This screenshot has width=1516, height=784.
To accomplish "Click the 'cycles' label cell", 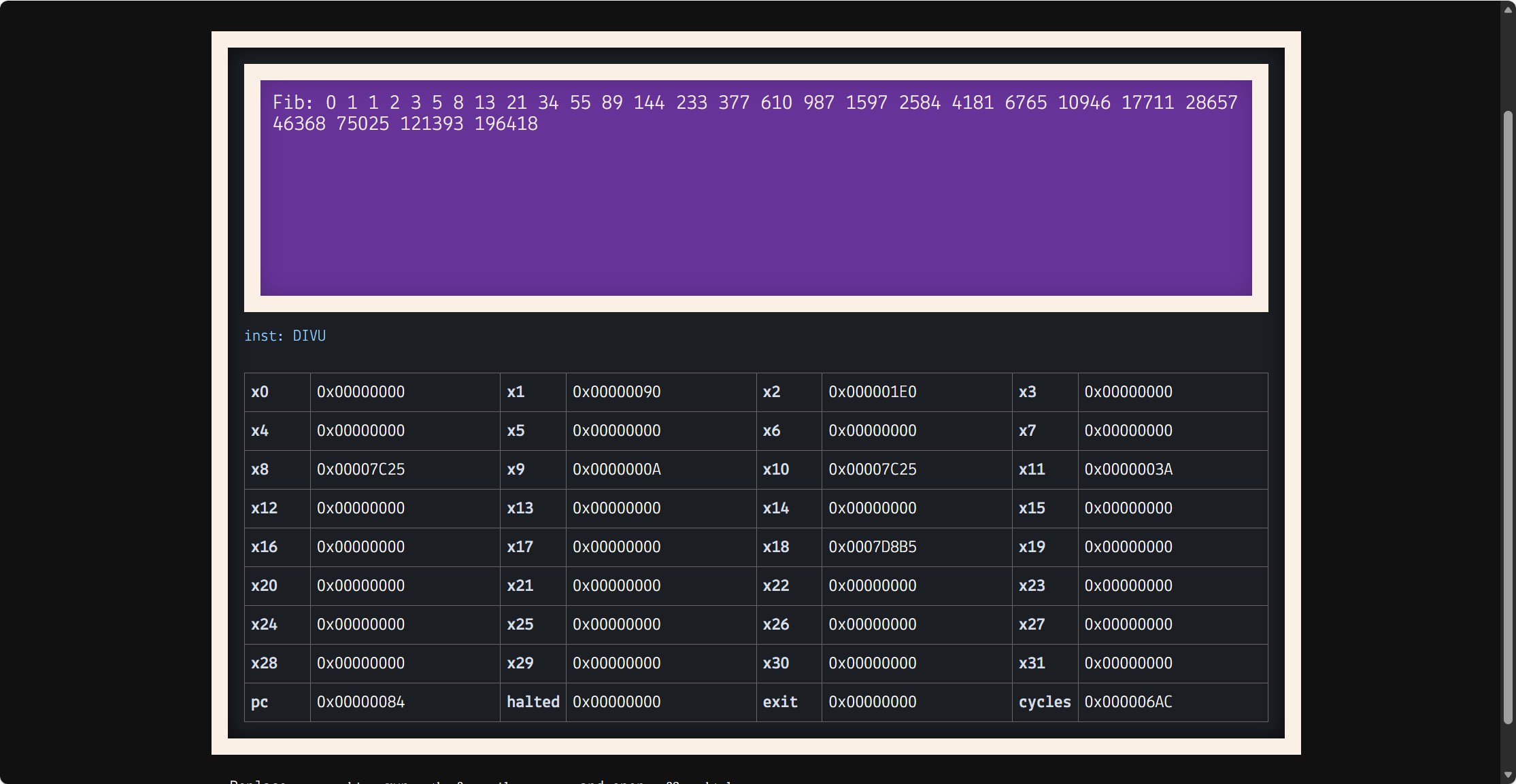I will coord(1044,702).
